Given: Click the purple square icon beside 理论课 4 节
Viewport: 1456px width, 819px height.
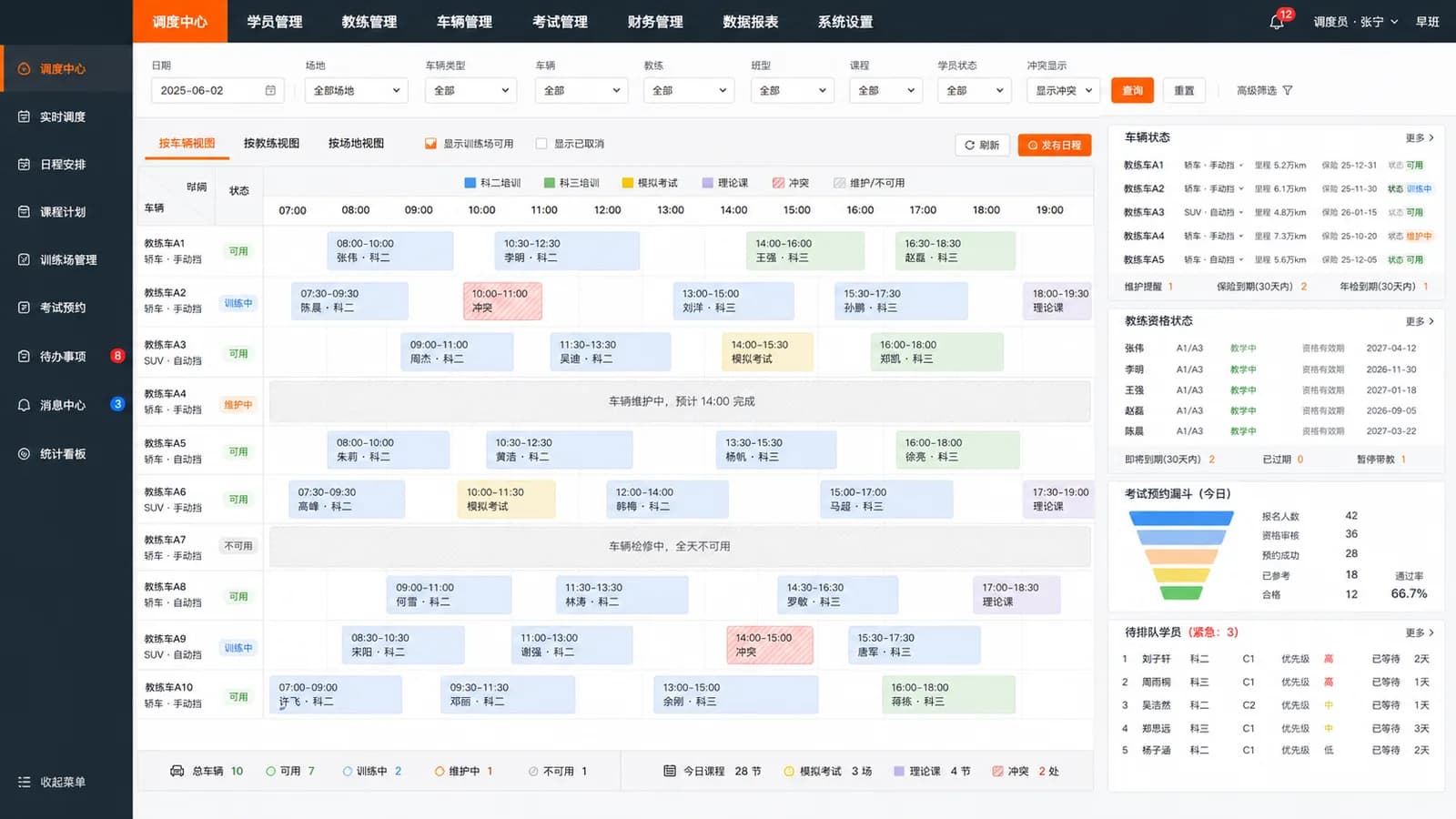Looking at the screenshot, I should [899, 771].
